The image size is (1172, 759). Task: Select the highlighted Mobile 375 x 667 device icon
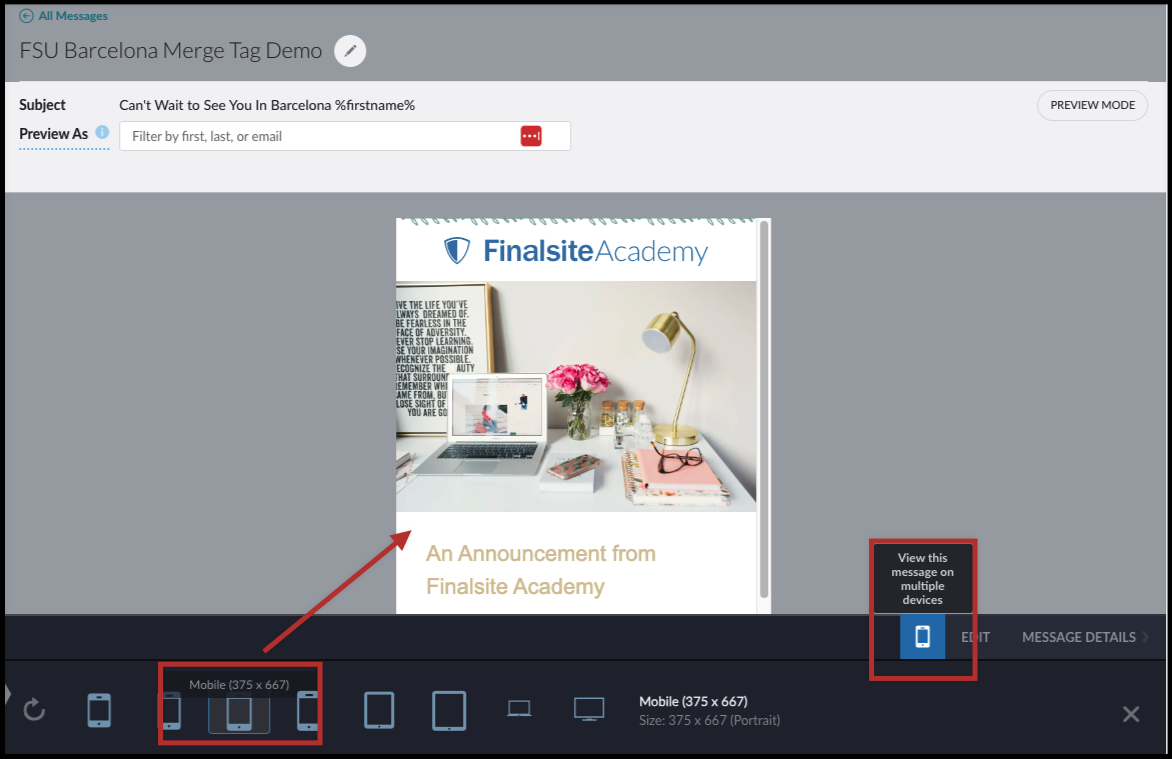[x=239, y=713]
